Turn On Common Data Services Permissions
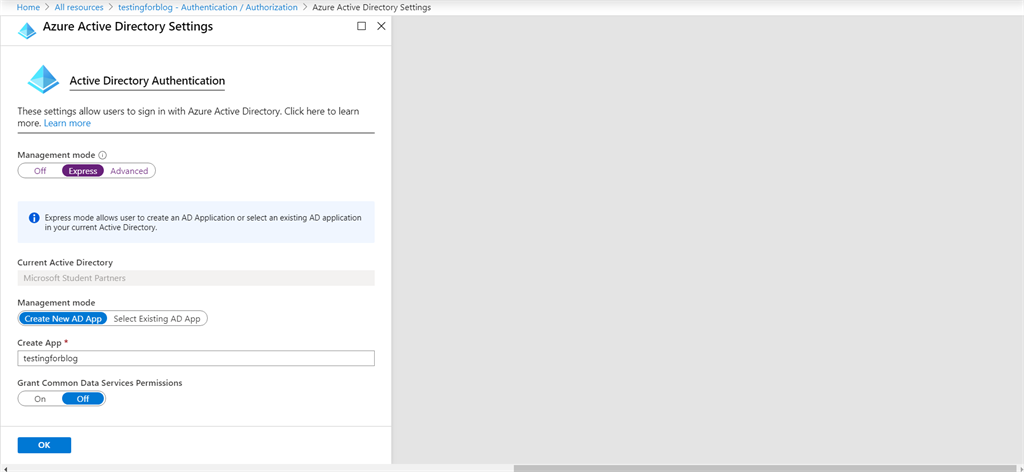 40,398
